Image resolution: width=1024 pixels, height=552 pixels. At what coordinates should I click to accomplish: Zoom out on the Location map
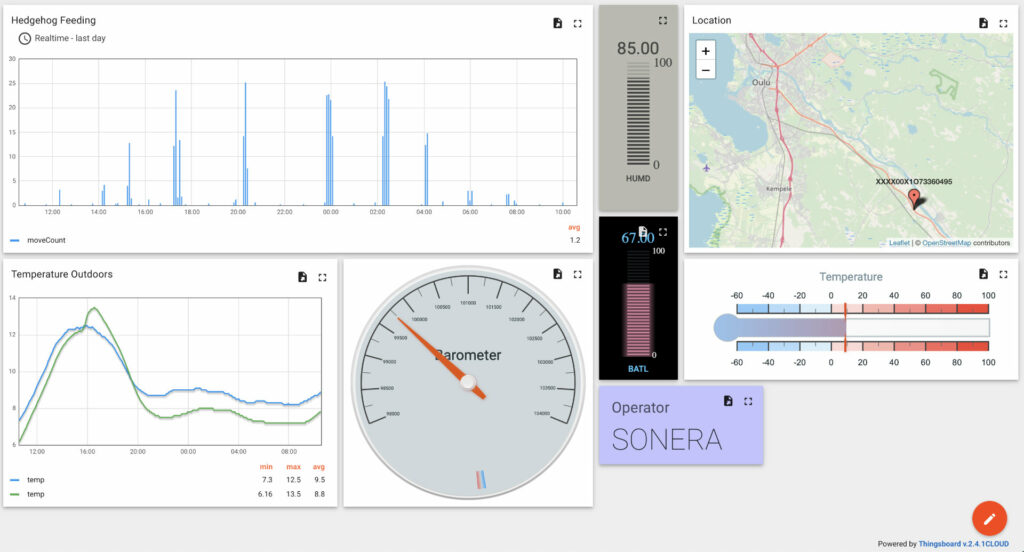click(705, 70)
